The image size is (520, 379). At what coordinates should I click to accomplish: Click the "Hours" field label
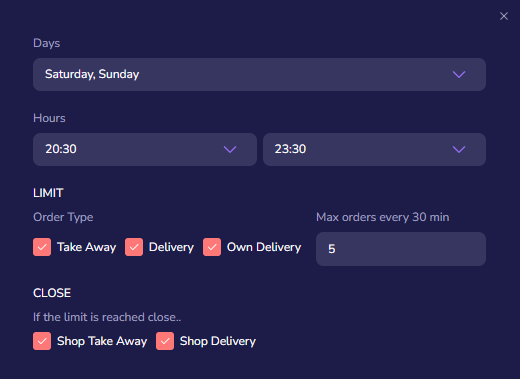click(49, 118)
